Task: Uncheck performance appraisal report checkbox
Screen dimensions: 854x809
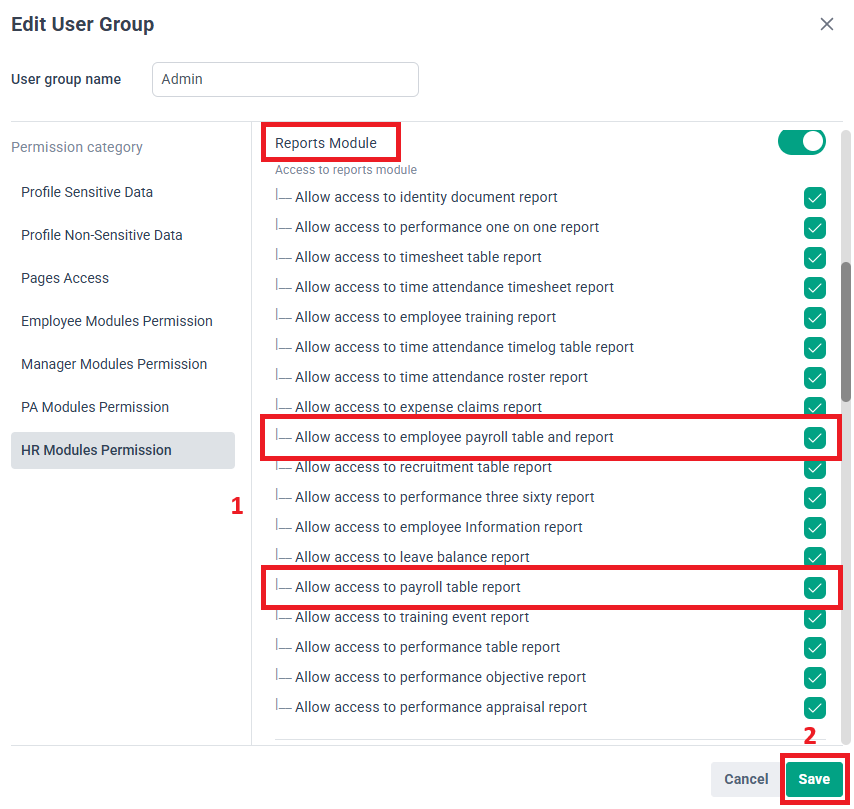Action: point(814,708)
